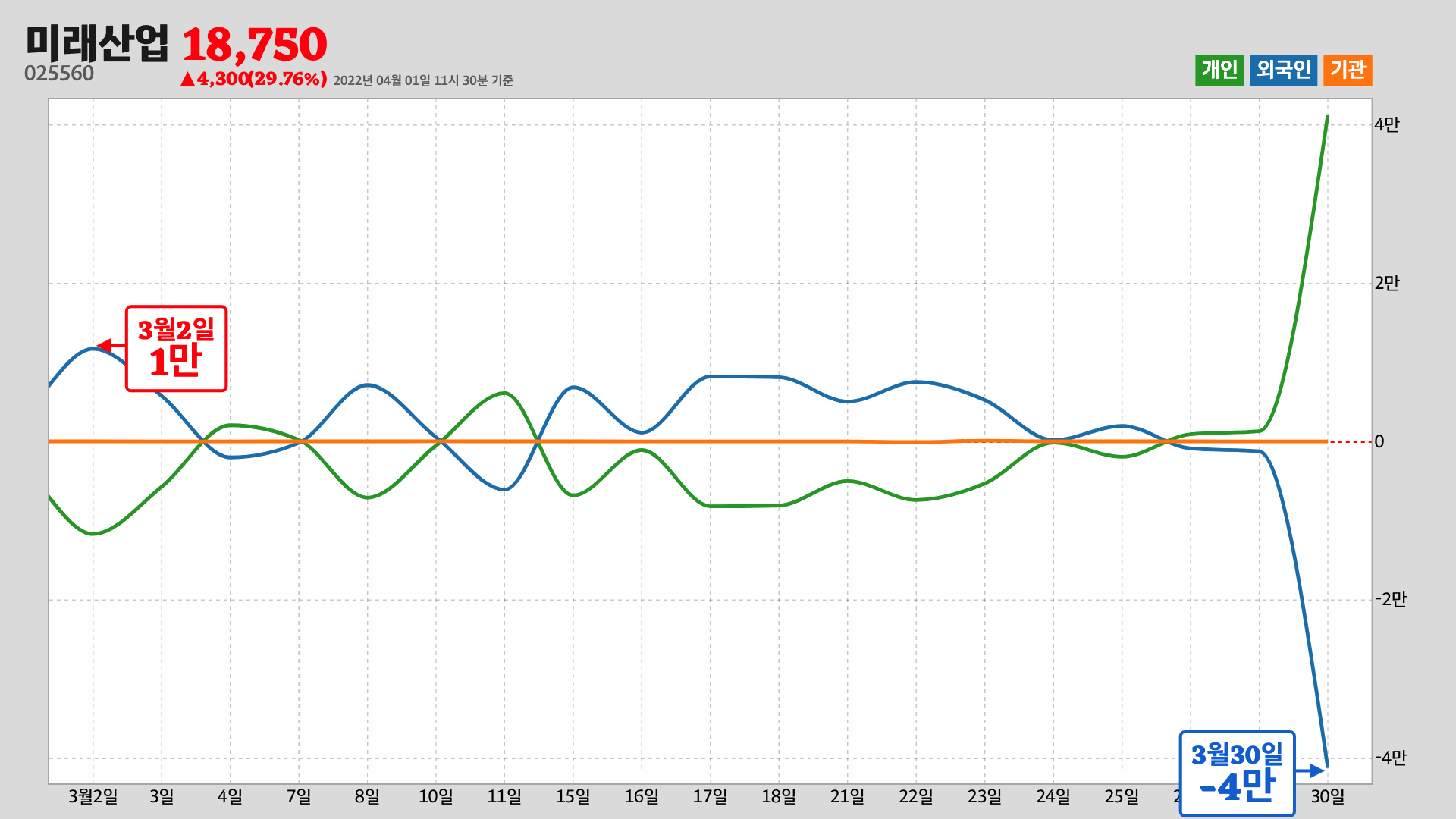The height and width of the screenshot is (819, 1456).
Task: Click the 25일 x-axis date label
Action: 1122,796
